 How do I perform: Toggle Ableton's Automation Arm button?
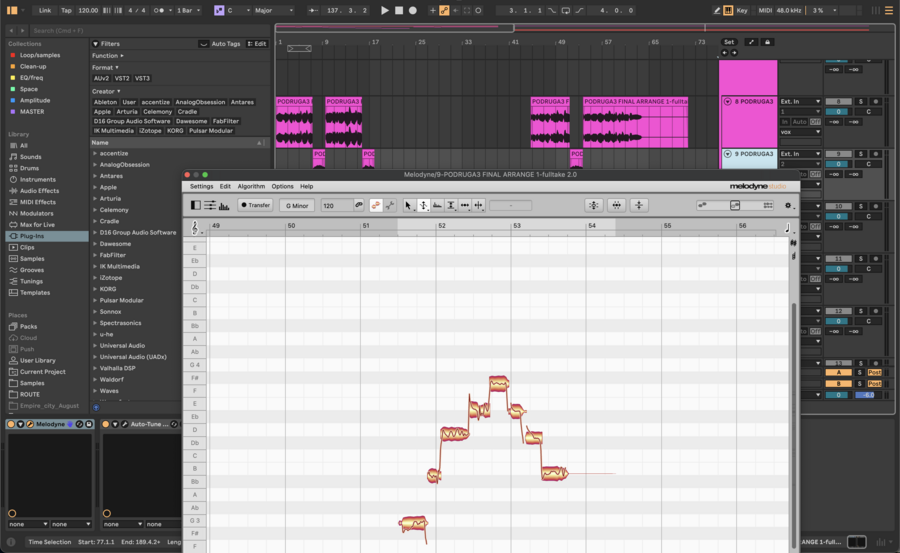pyautogui.click(x=444, y=10)
